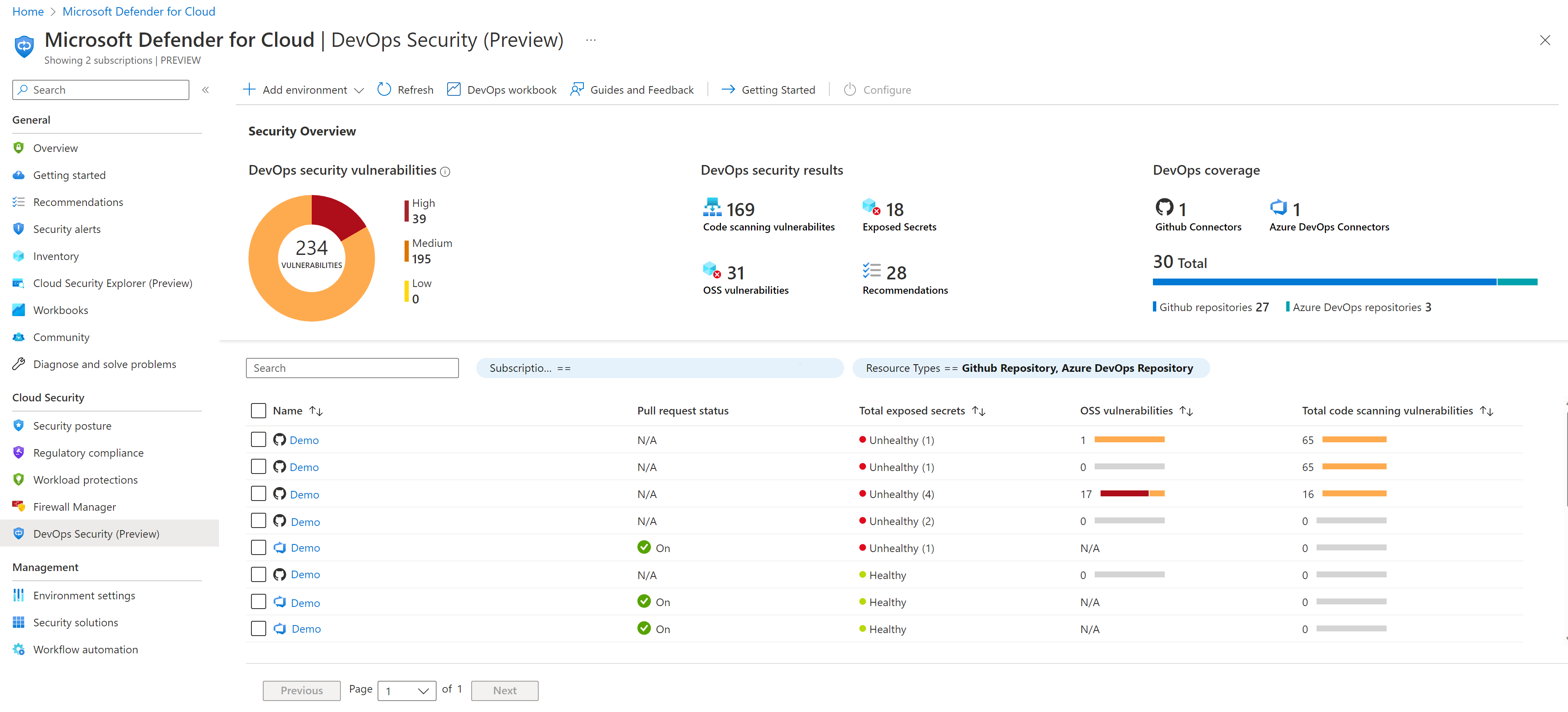The image size is (1568, 712).
Task: Open the Demo link in the Unhealthy (4) row
Action: (304, 494)
